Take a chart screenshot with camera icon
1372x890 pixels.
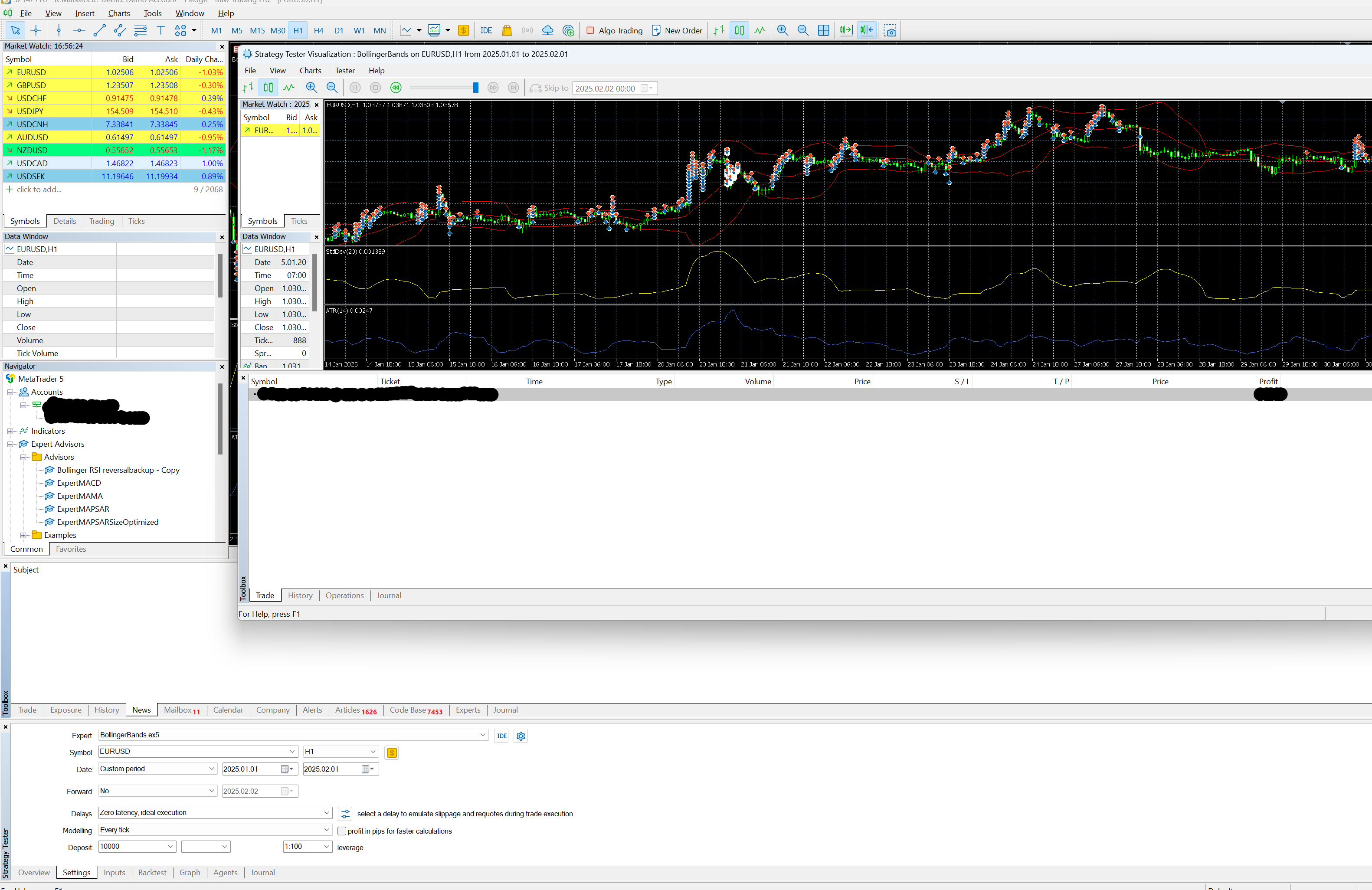890,30
